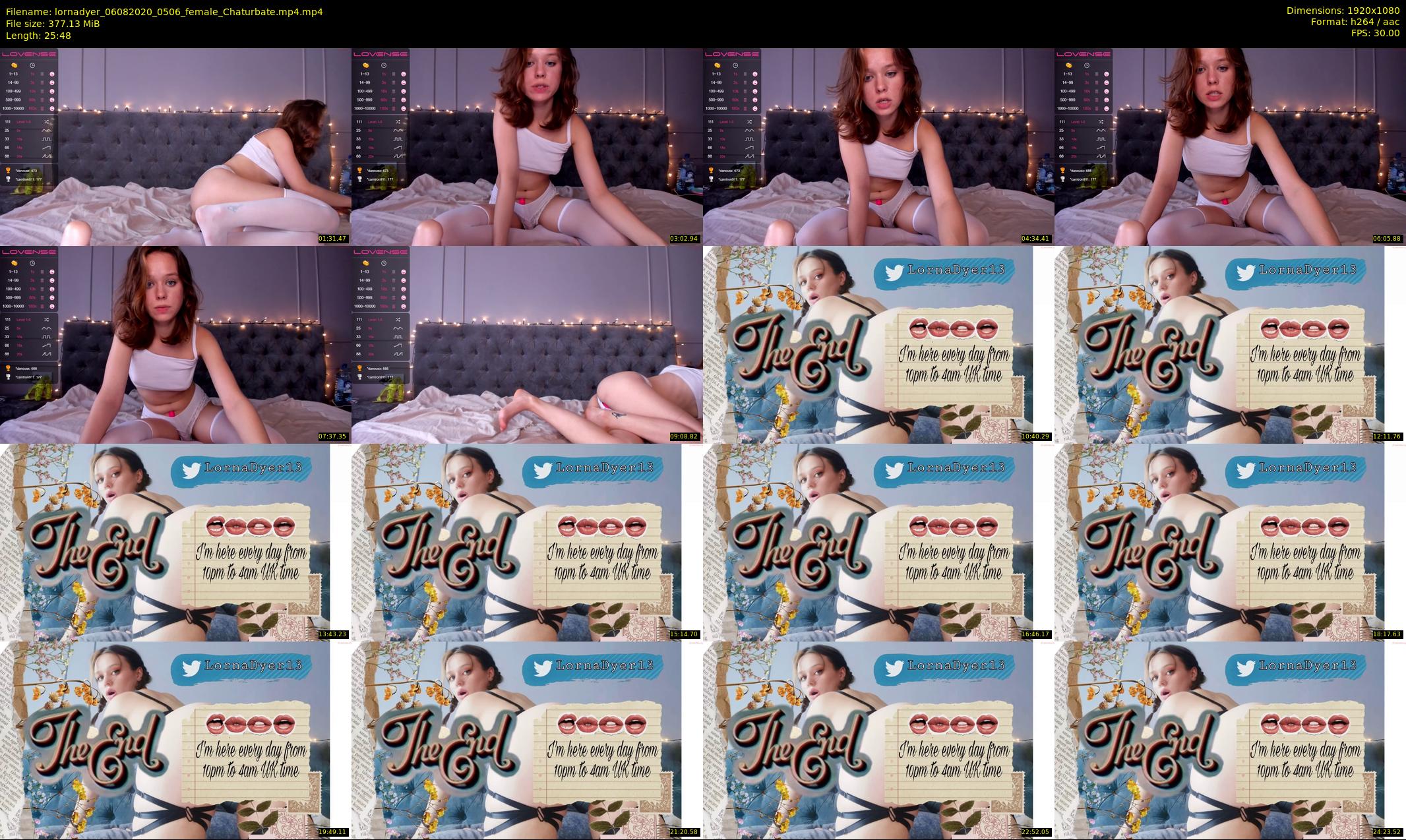The height and width of the screenshot is (840, 1406).
Task: Open the thumbnail at 12:11.76
Action: point(1230,344)
